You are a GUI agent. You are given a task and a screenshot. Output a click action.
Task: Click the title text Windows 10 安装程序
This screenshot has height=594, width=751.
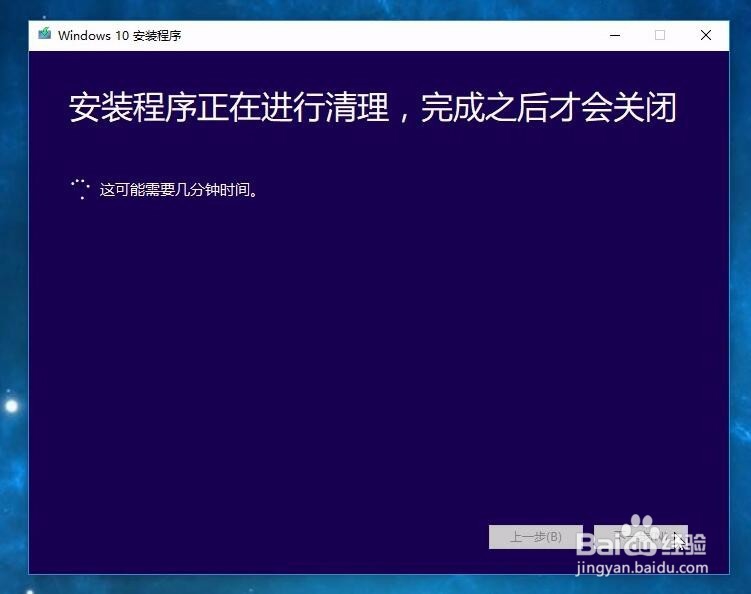(x=120, y=35)
